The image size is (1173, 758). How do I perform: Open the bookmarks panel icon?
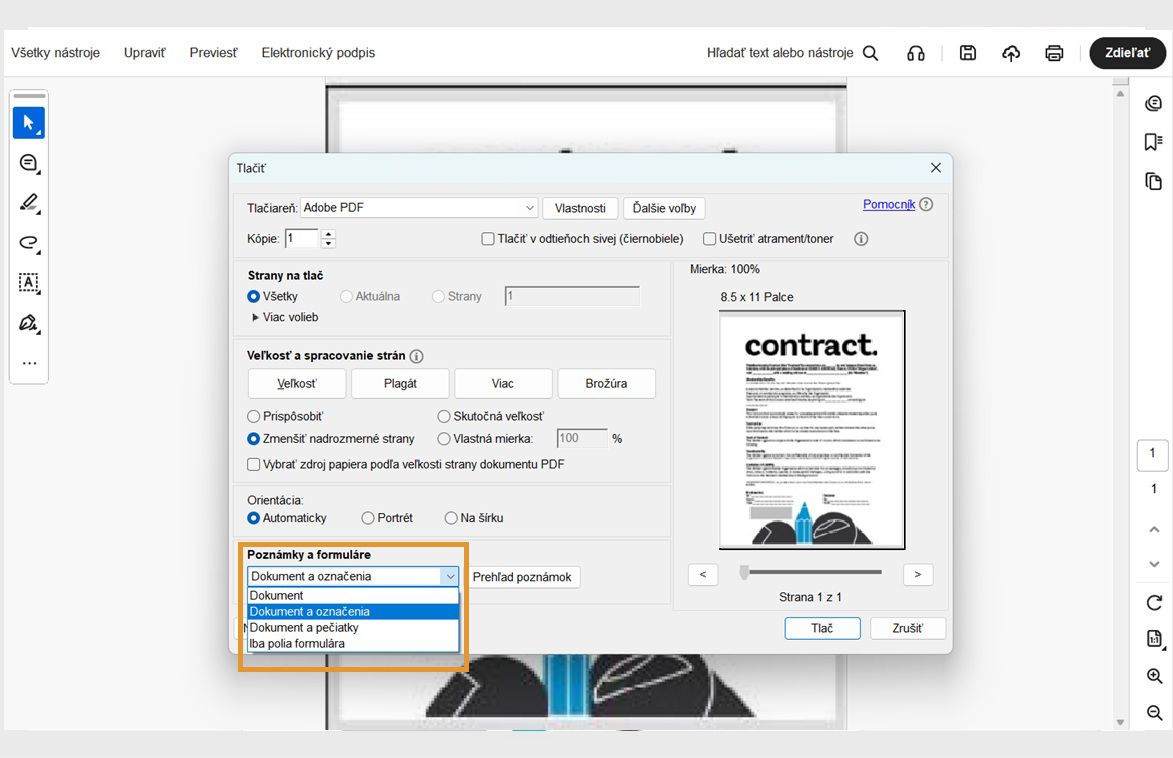pyautogui.click(x=1154, y=142)
